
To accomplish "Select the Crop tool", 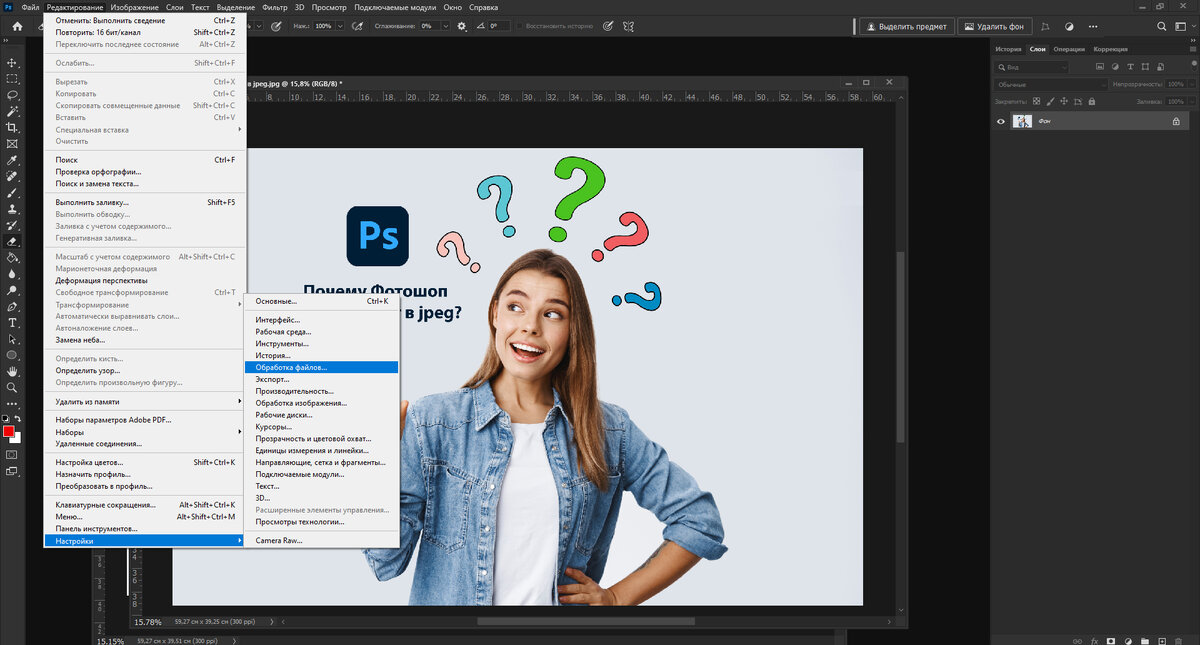I will (13, 128).
